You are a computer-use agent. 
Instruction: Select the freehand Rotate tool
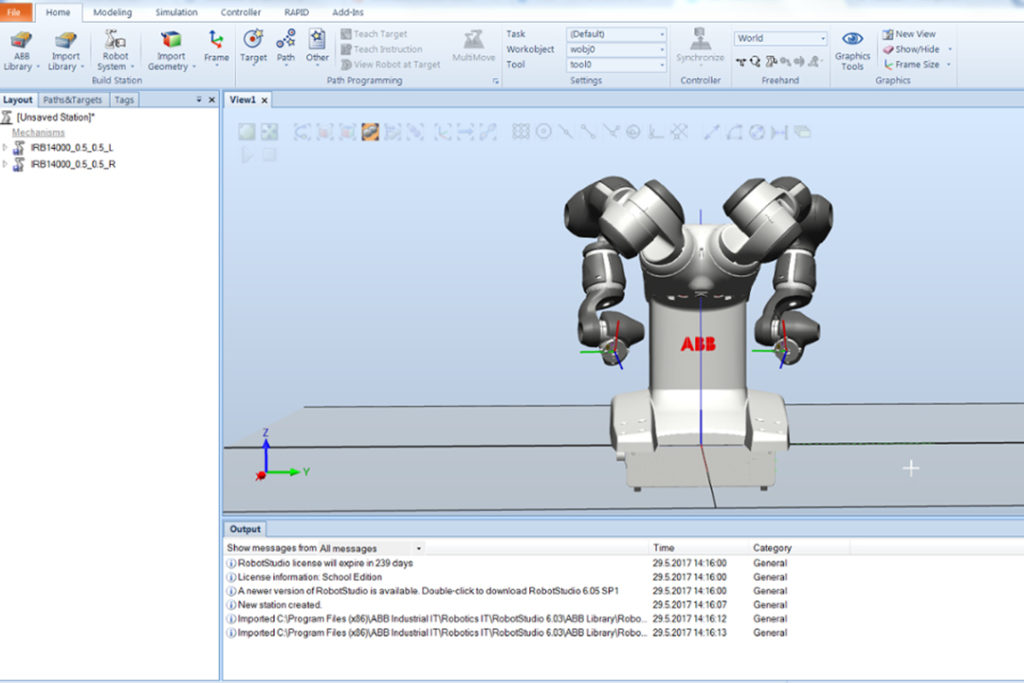tap(756, 62)
